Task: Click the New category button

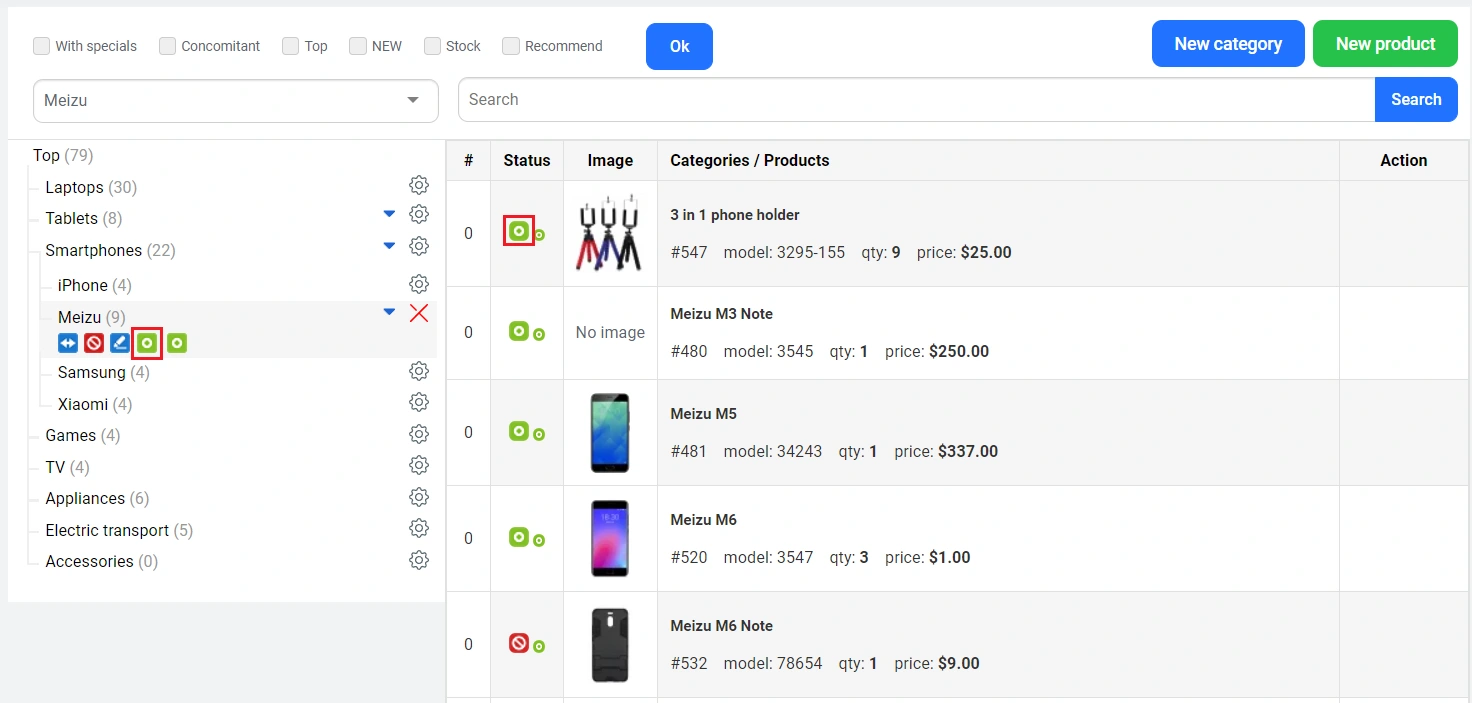Action: 1228,44
